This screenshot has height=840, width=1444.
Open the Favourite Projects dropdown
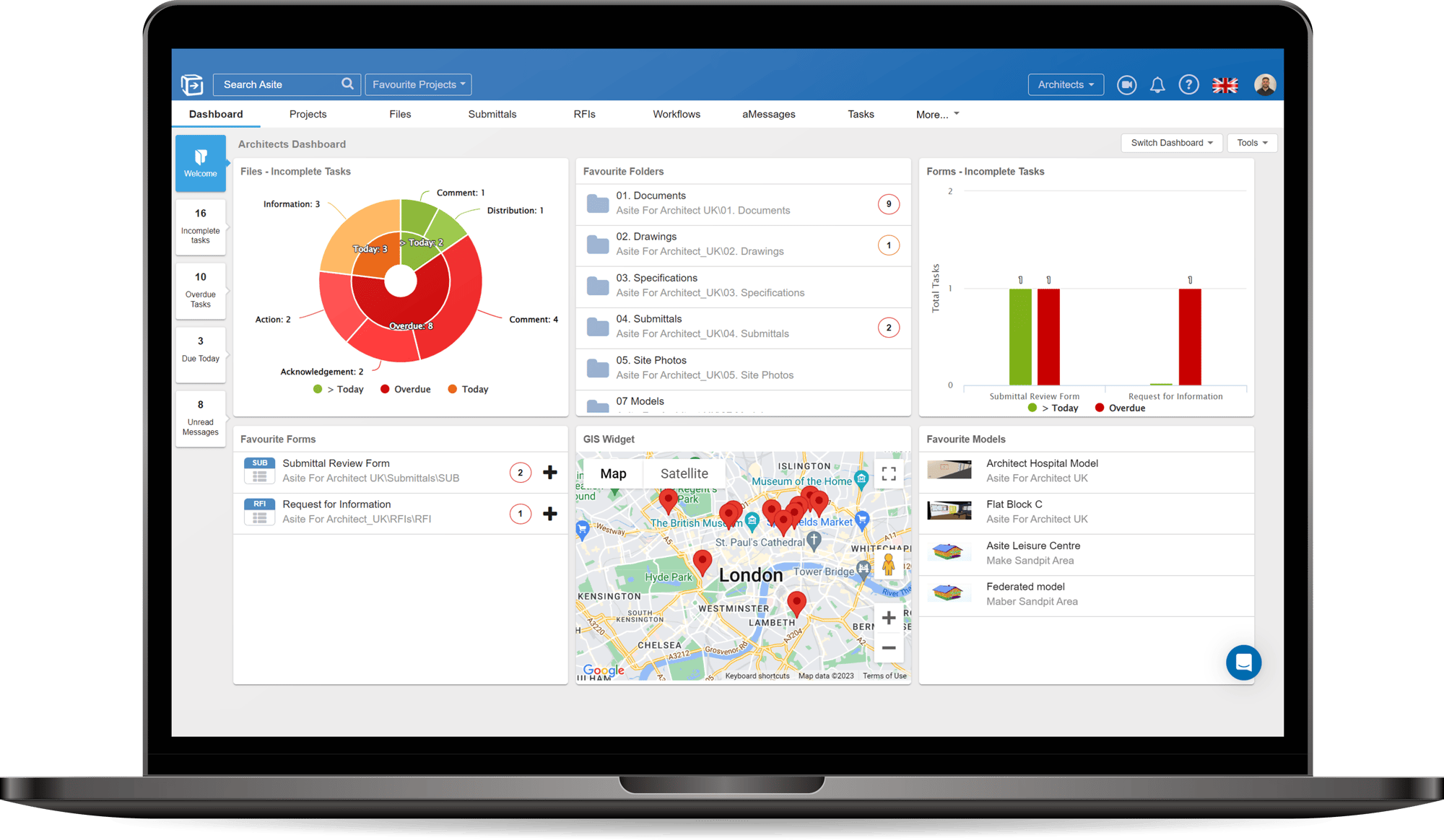pyautogui.click(x=418, y=84)
